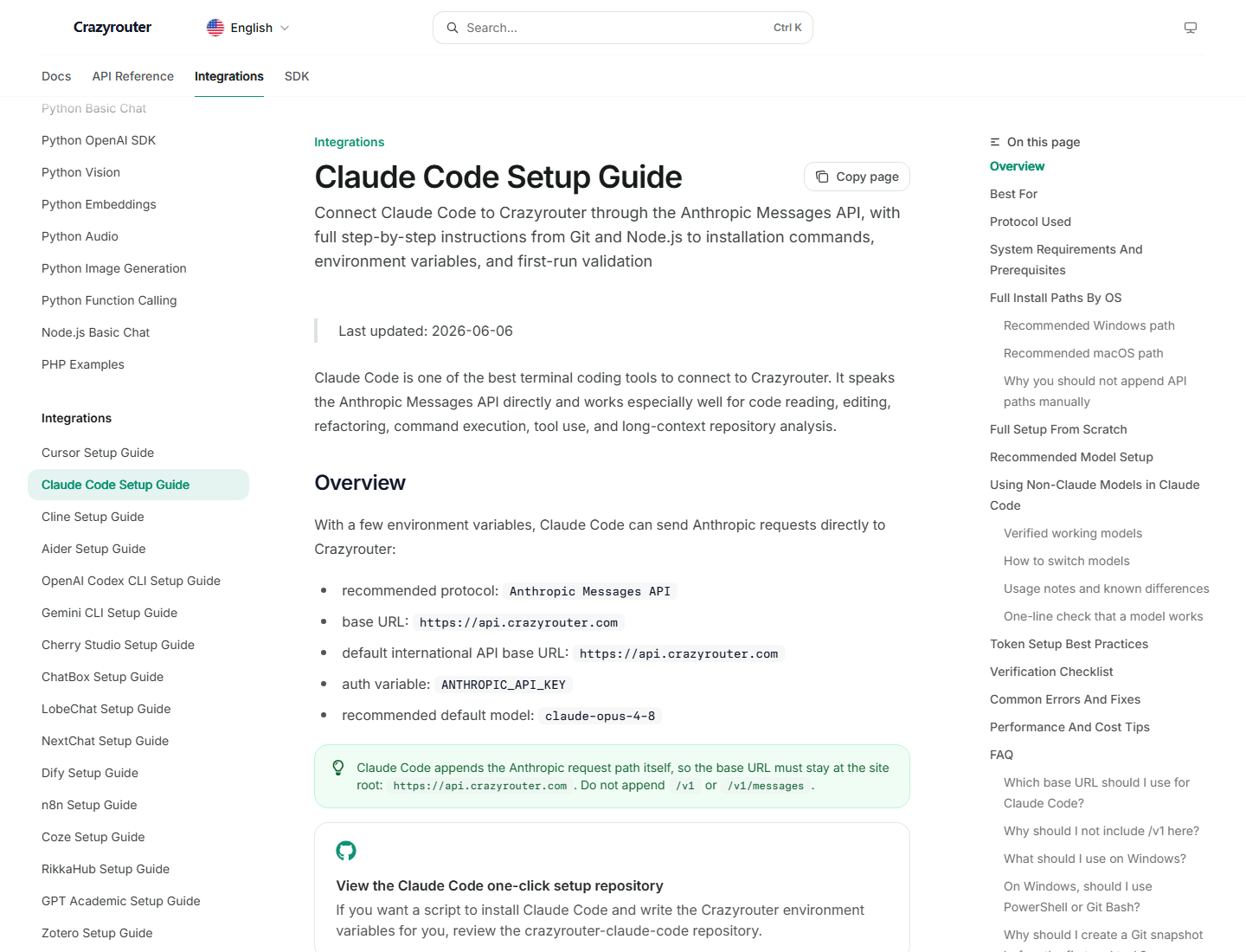The height and width of the screenshot is (952, 1246).
Task: Jump to Common Errors And Fixes
Action: [1065, 699]
